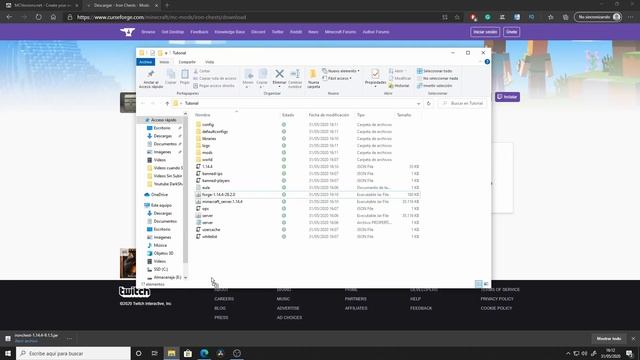Open the Knowledge Base link on CurseForge
Image resolution: width=640 pixels, height=360 pixels.
click(x=229, y=32)
